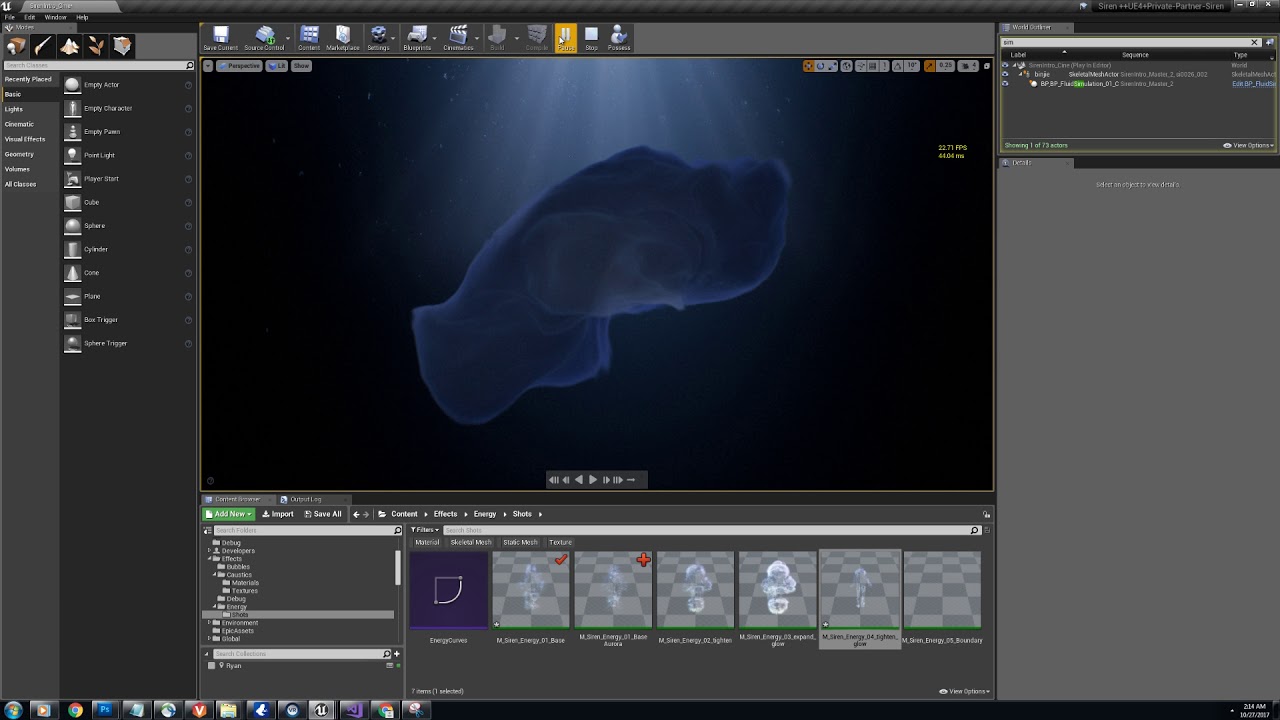Open the Edit menu
The image size is (1280, 720).
coord(30,17)
